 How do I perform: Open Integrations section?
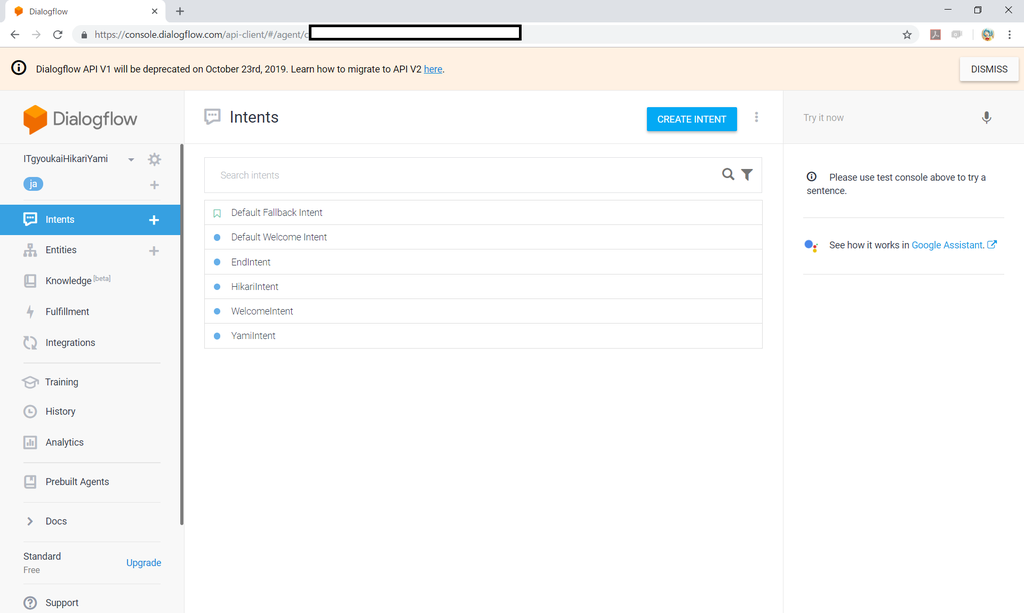[x=70, y=343]
